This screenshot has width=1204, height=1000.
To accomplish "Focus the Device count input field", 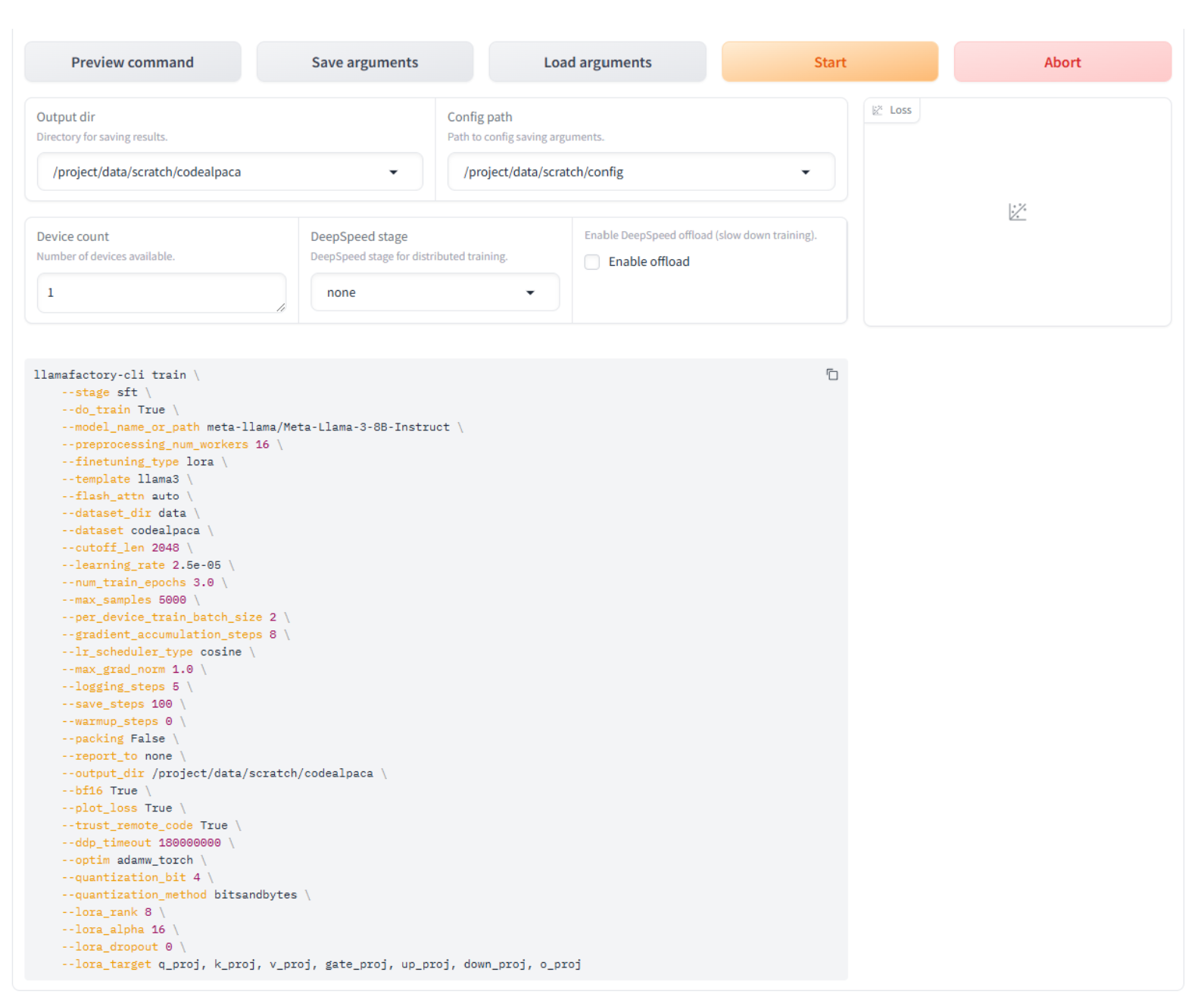I will pyautogui.click(x=159, y=292).
